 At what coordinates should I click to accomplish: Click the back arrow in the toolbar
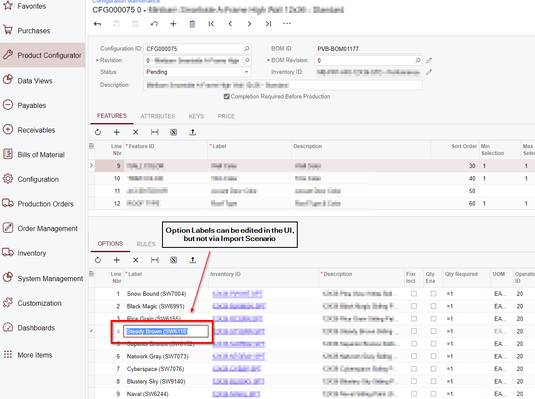pyautogui.click(x=98, y=24)
